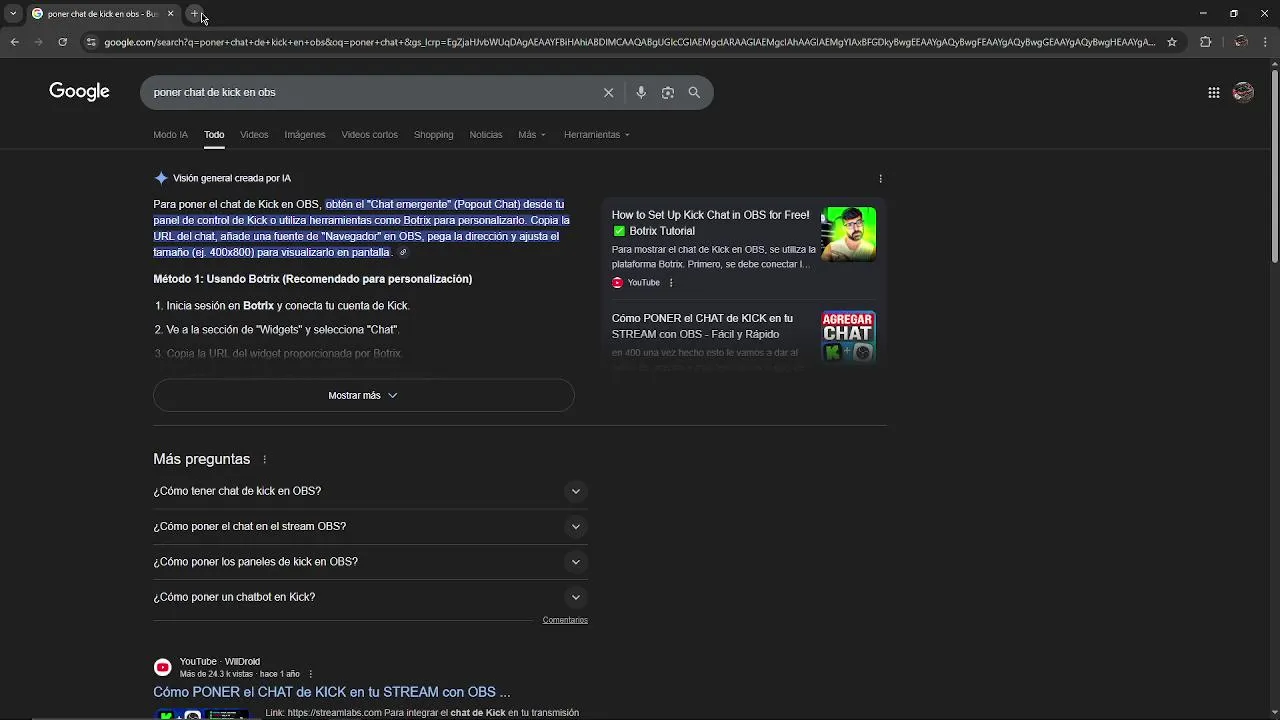Viewport: 1280px width, 720px height.
Task: Expand '¿Cómo poner los paneles de kick en OBS?'
Action: [370, 561]
